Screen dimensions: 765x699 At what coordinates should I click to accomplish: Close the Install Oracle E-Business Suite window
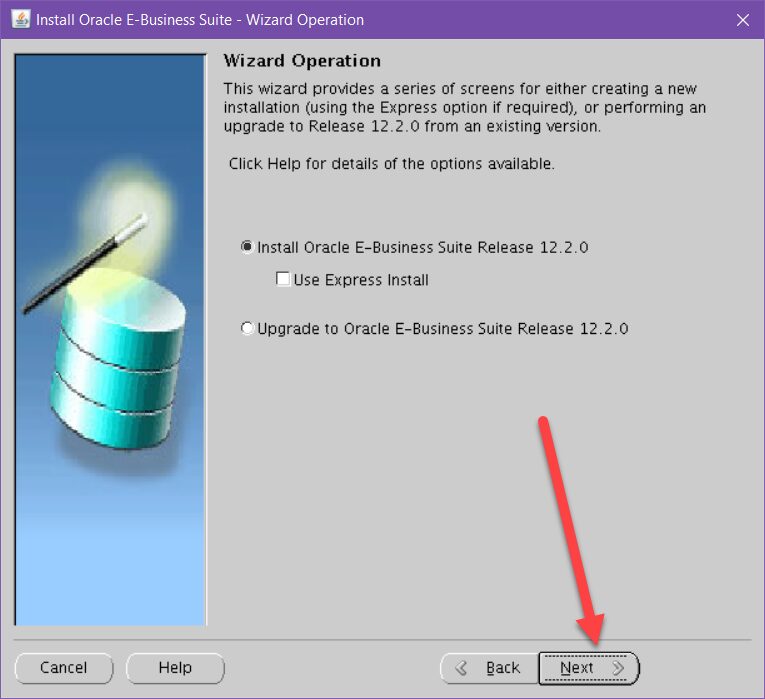(x=743, y=20)
